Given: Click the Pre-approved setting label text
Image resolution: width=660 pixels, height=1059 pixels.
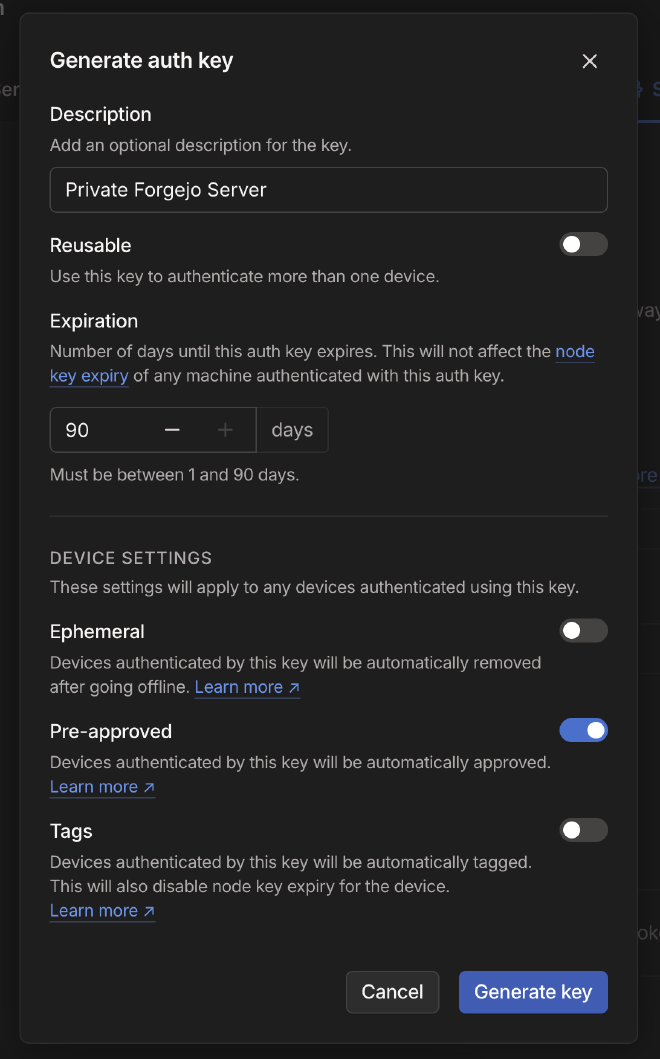Looking at the screenshot, I should [111, 731].
